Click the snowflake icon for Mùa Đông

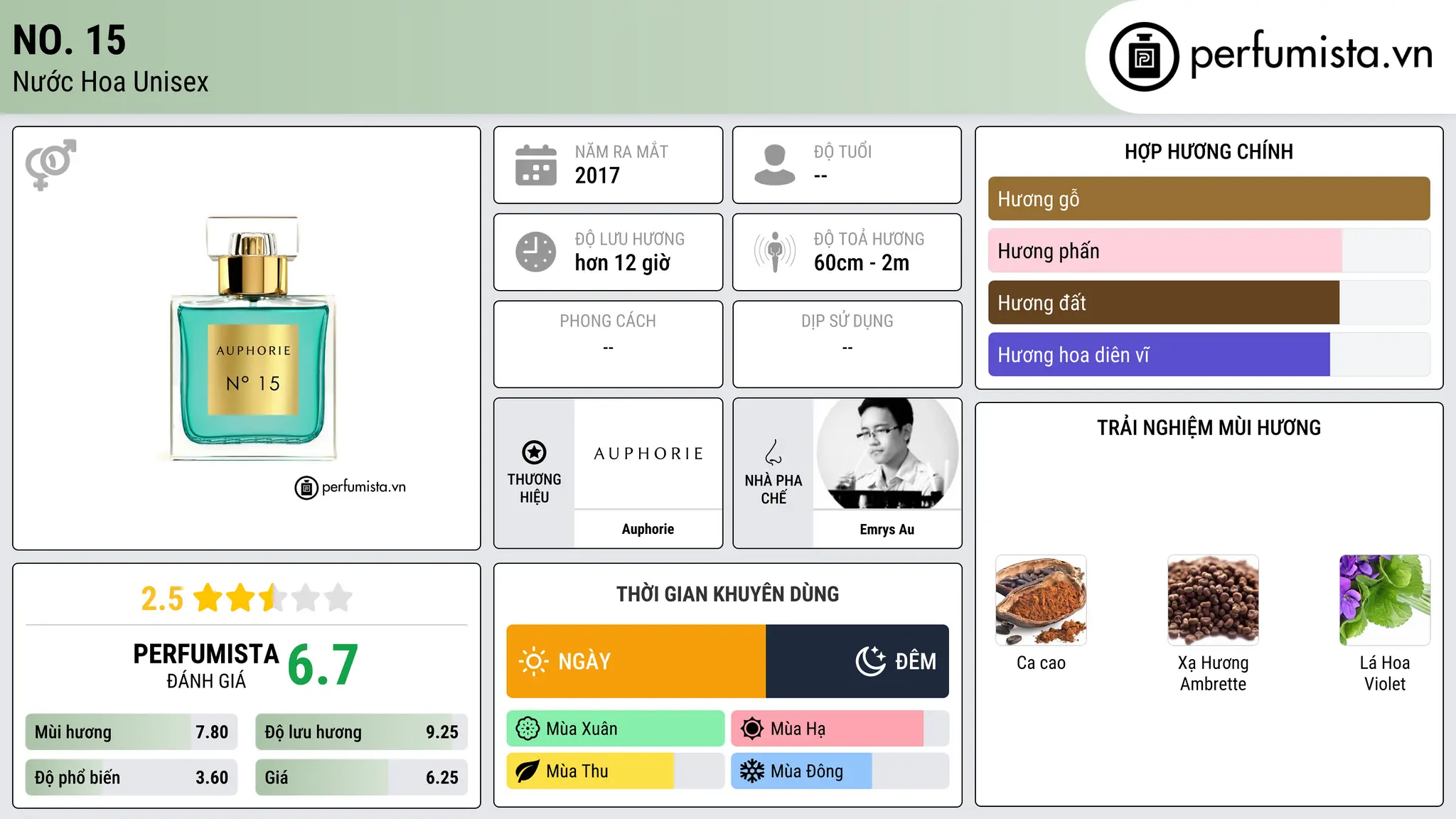click(752, 771)
